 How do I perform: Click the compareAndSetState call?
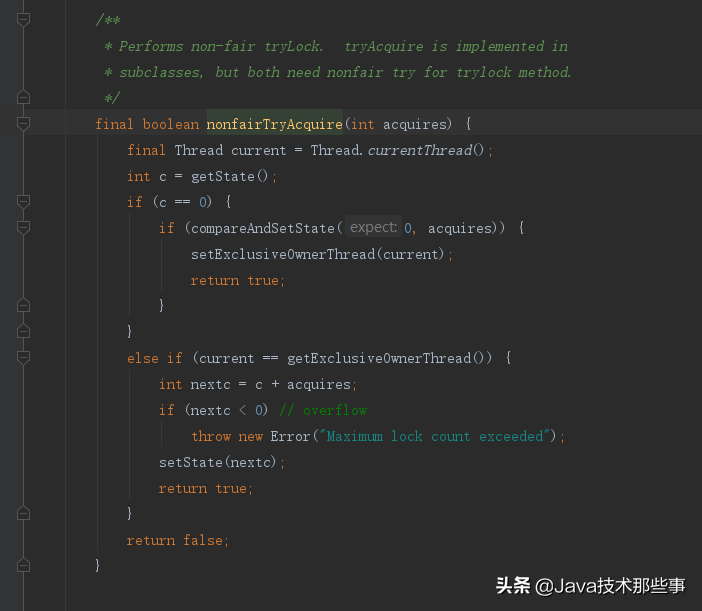coord(263,228)
